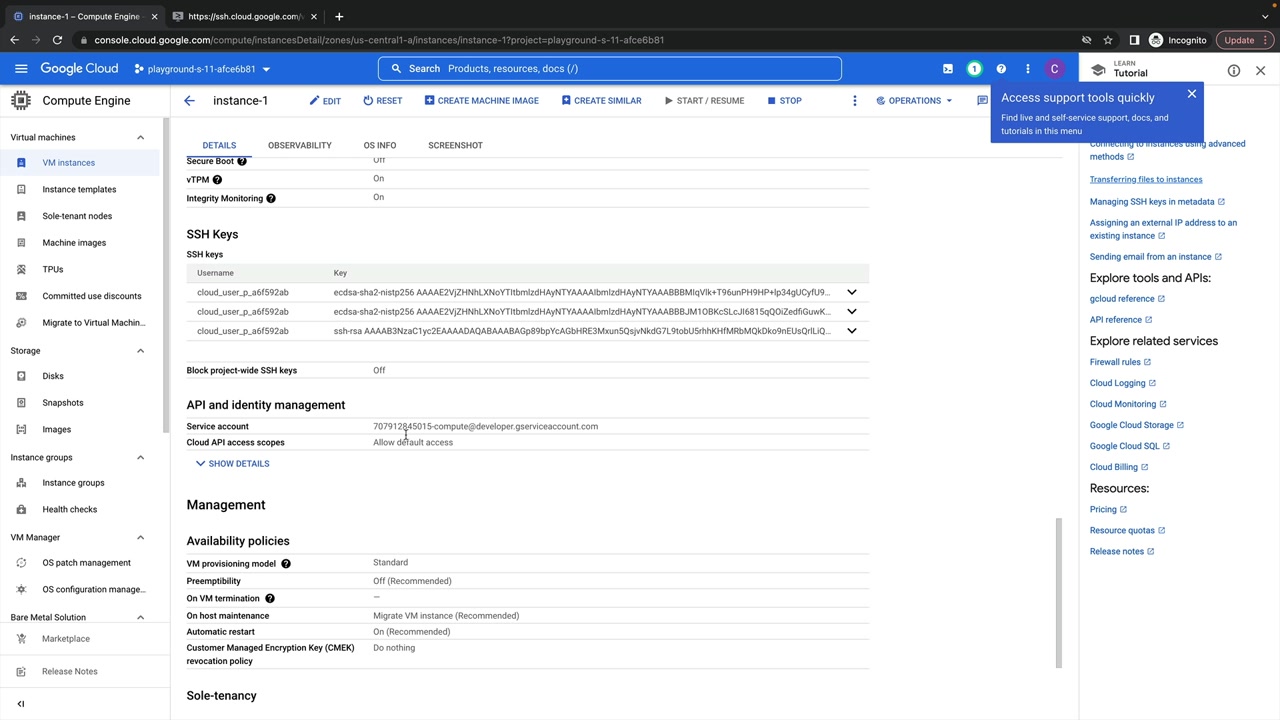Screen dimensions: 1280x720
Task: Open the three-dot more actions menu
Action: pyautogui.click(x=854, y=101)
